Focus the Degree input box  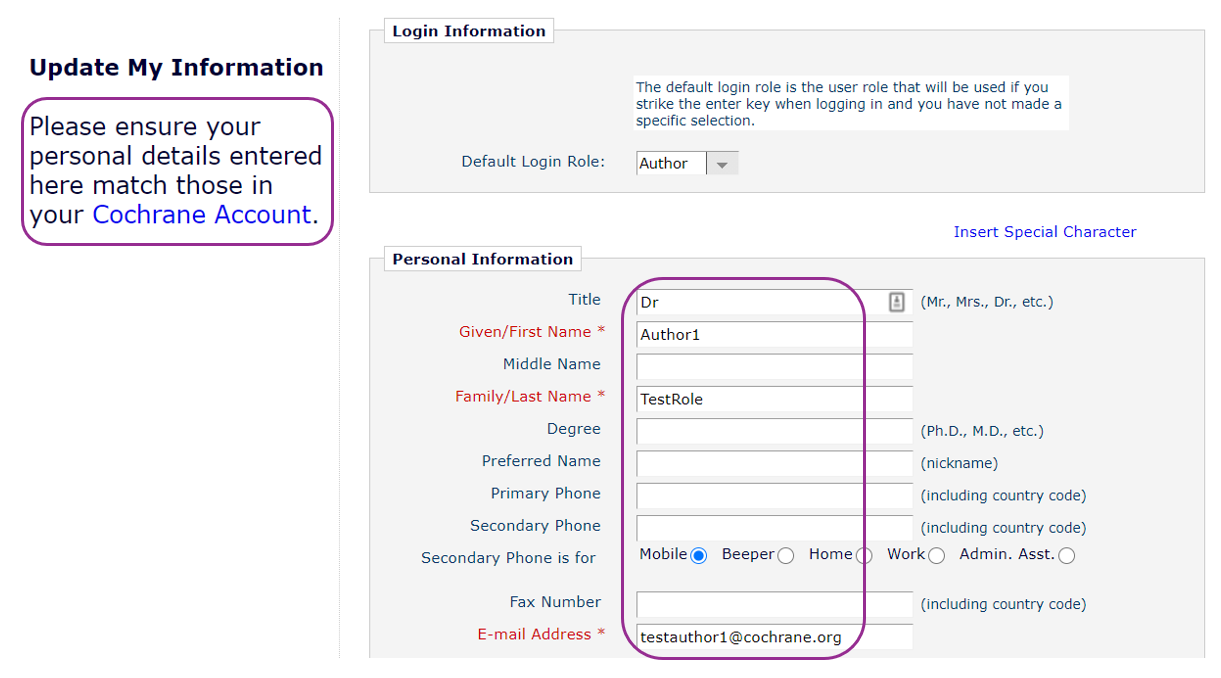774,431
